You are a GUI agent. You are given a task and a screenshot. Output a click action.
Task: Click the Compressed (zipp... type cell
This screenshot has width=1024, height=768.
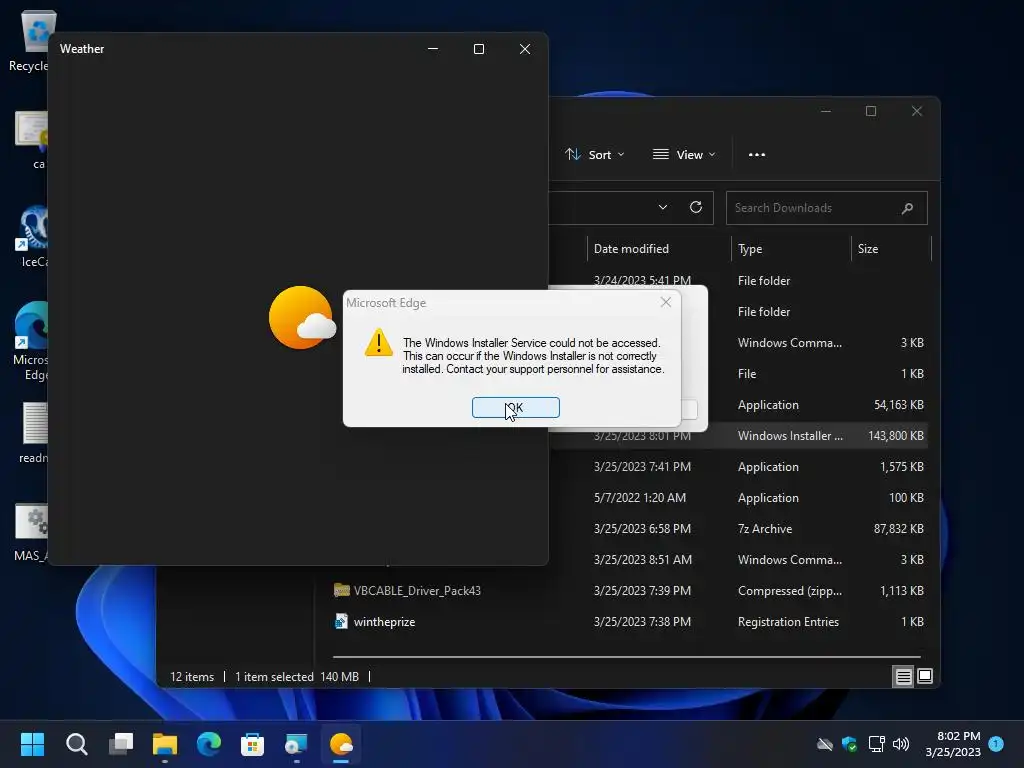coord(790,590)
